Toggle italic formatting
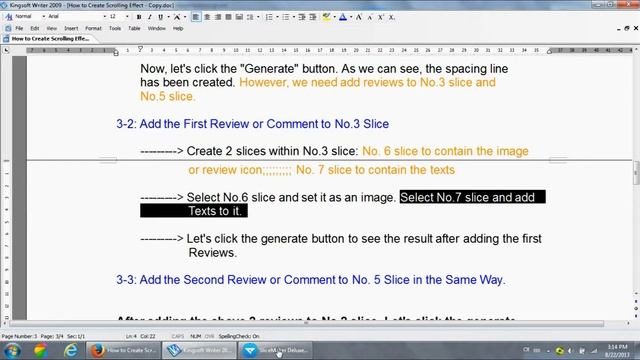This screenshot has height=360, width=640. coord(150,17)
